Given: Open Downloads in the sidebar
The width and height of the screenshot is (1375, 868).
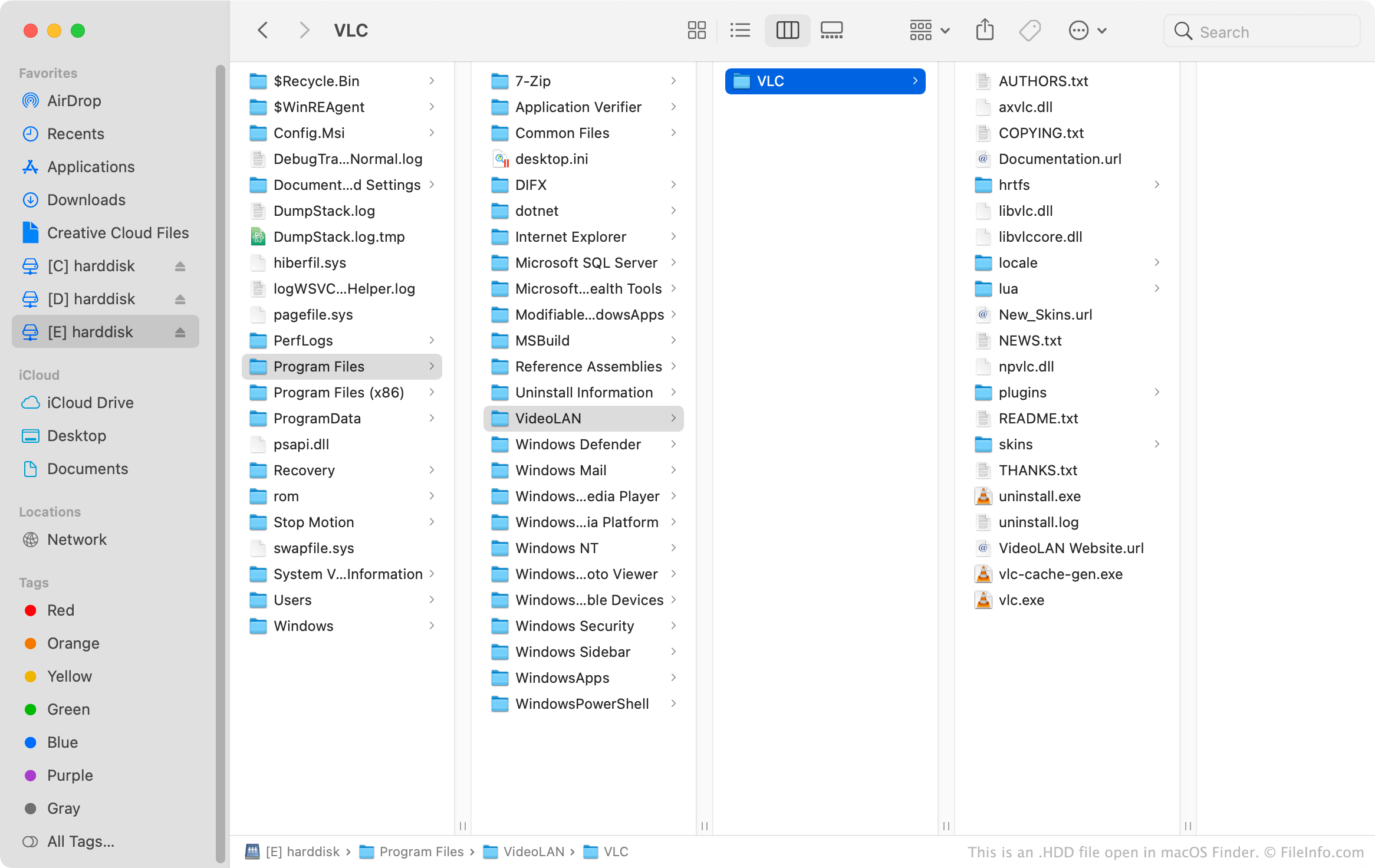Looking at the screenshot, I should coord(86,200).
